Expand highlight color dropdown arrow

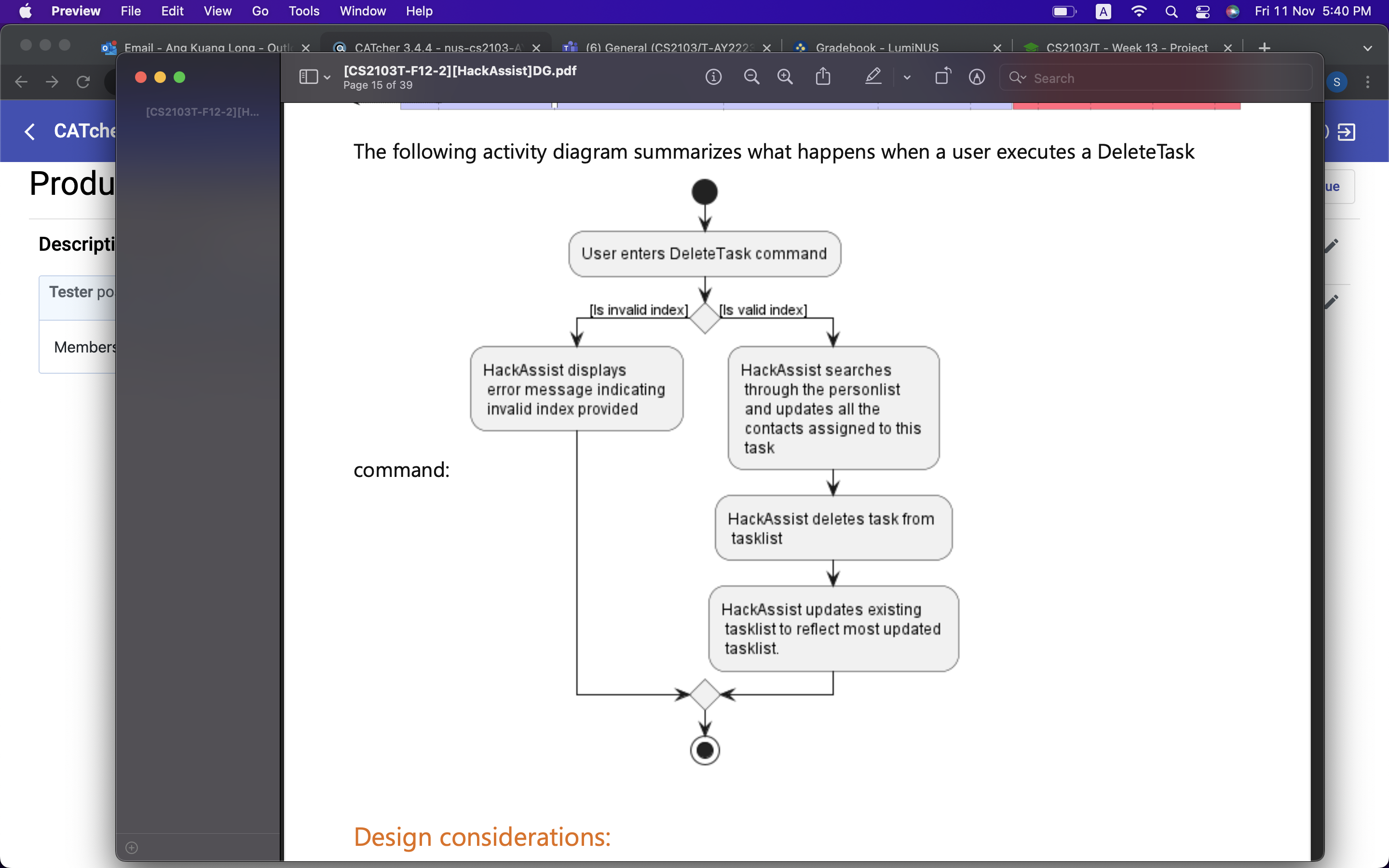(x=907, y=78)
